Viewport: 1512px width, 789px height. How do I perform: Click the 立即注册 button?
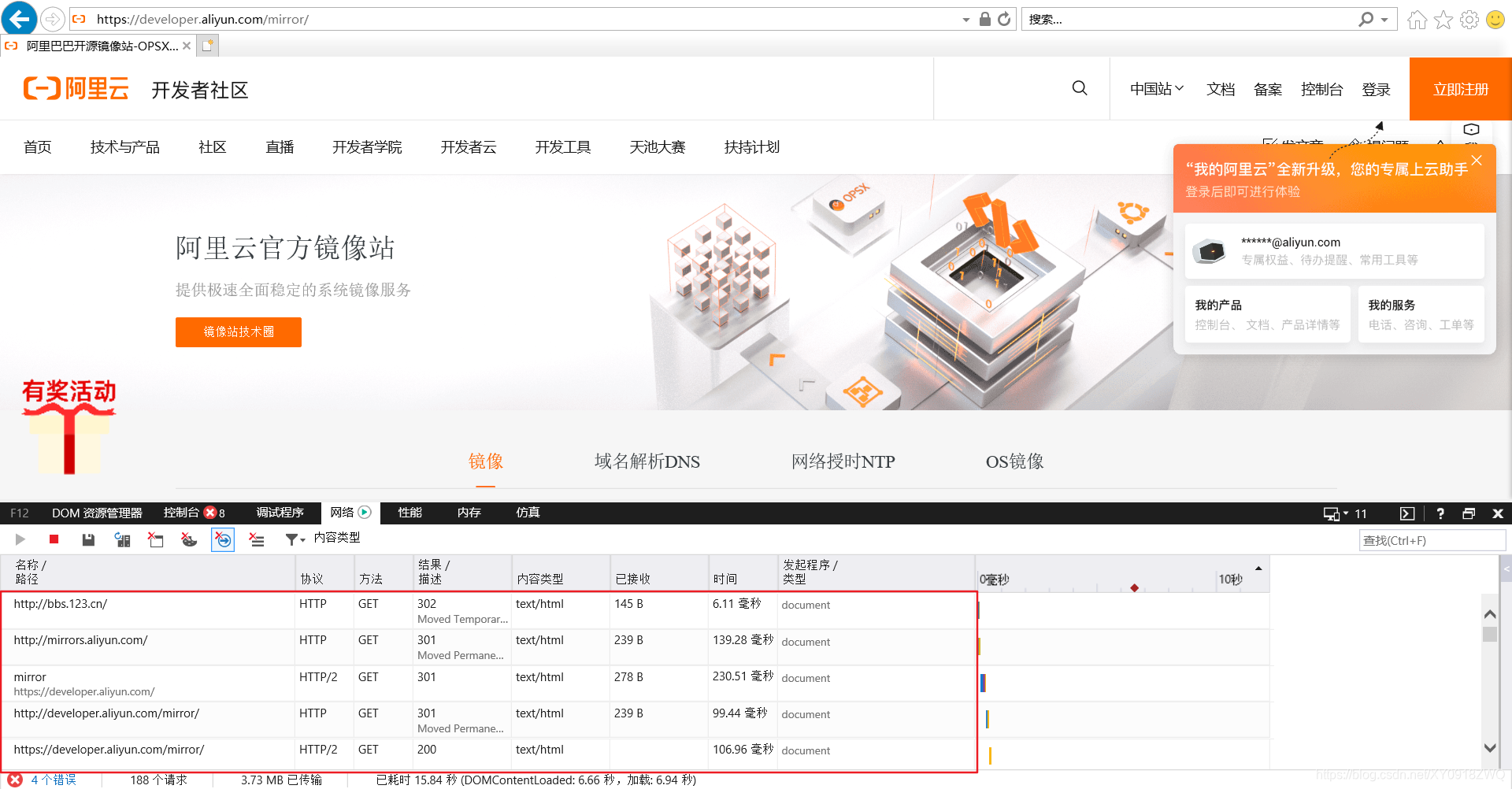click(x=1461, y=89)
